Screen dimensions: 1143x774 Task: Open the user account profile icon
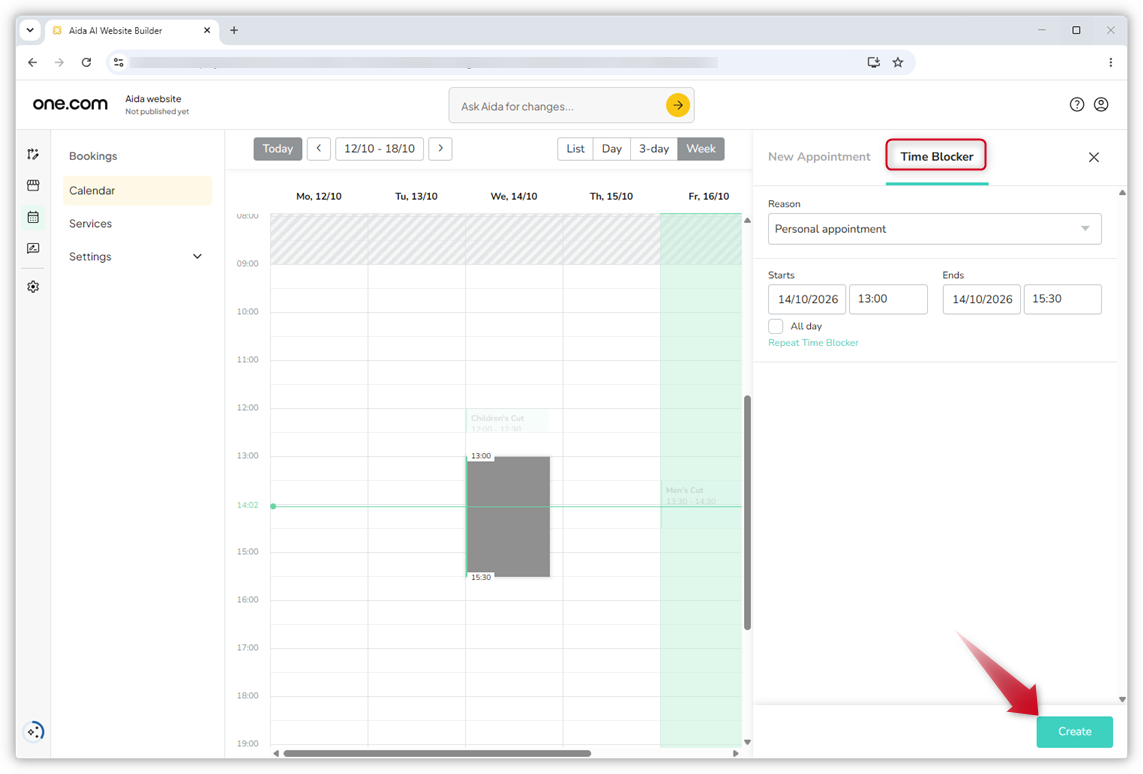click(x=1101, y=104)
